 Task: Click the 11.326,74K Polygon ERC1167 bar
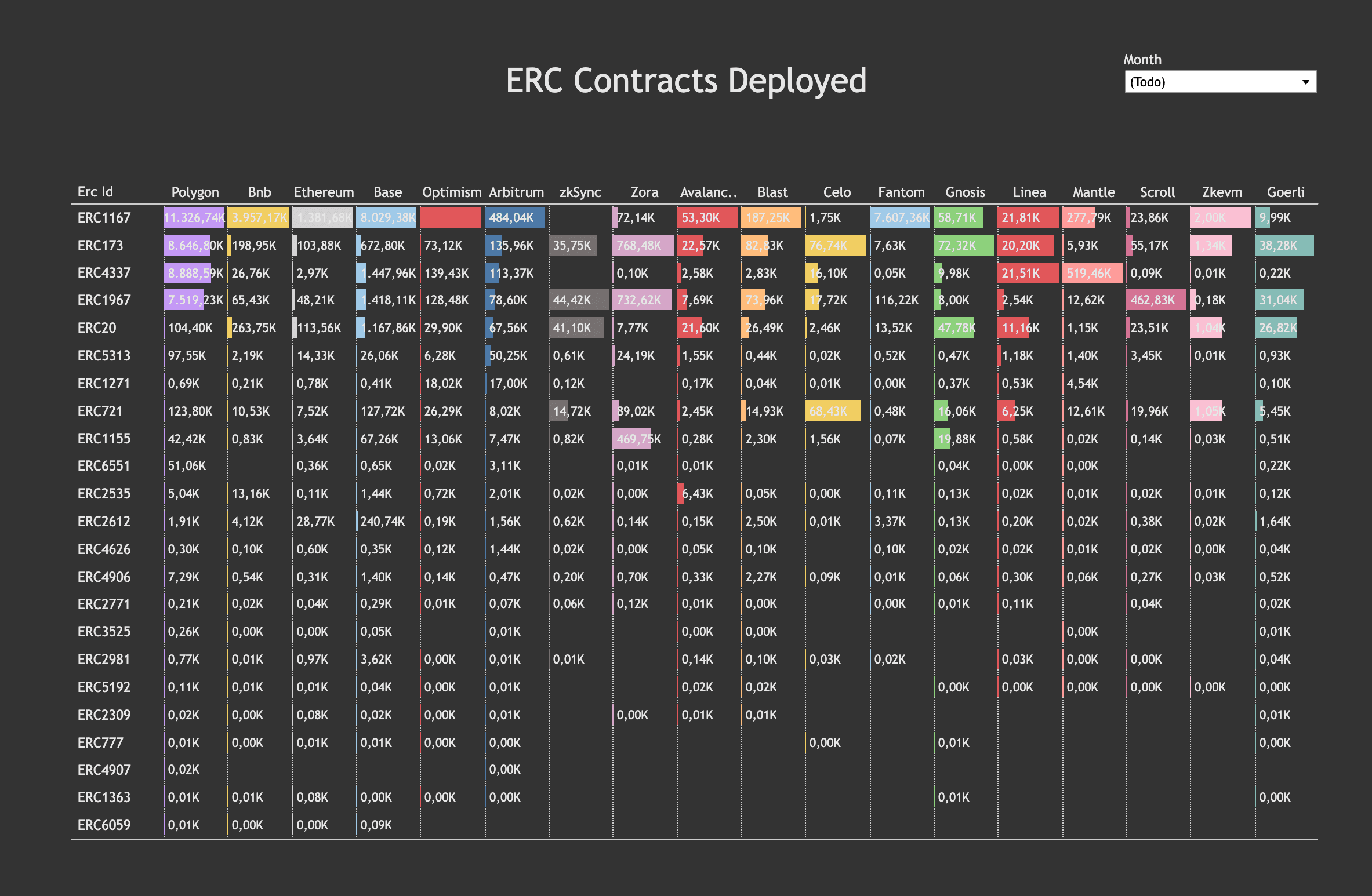click(194, 218)
